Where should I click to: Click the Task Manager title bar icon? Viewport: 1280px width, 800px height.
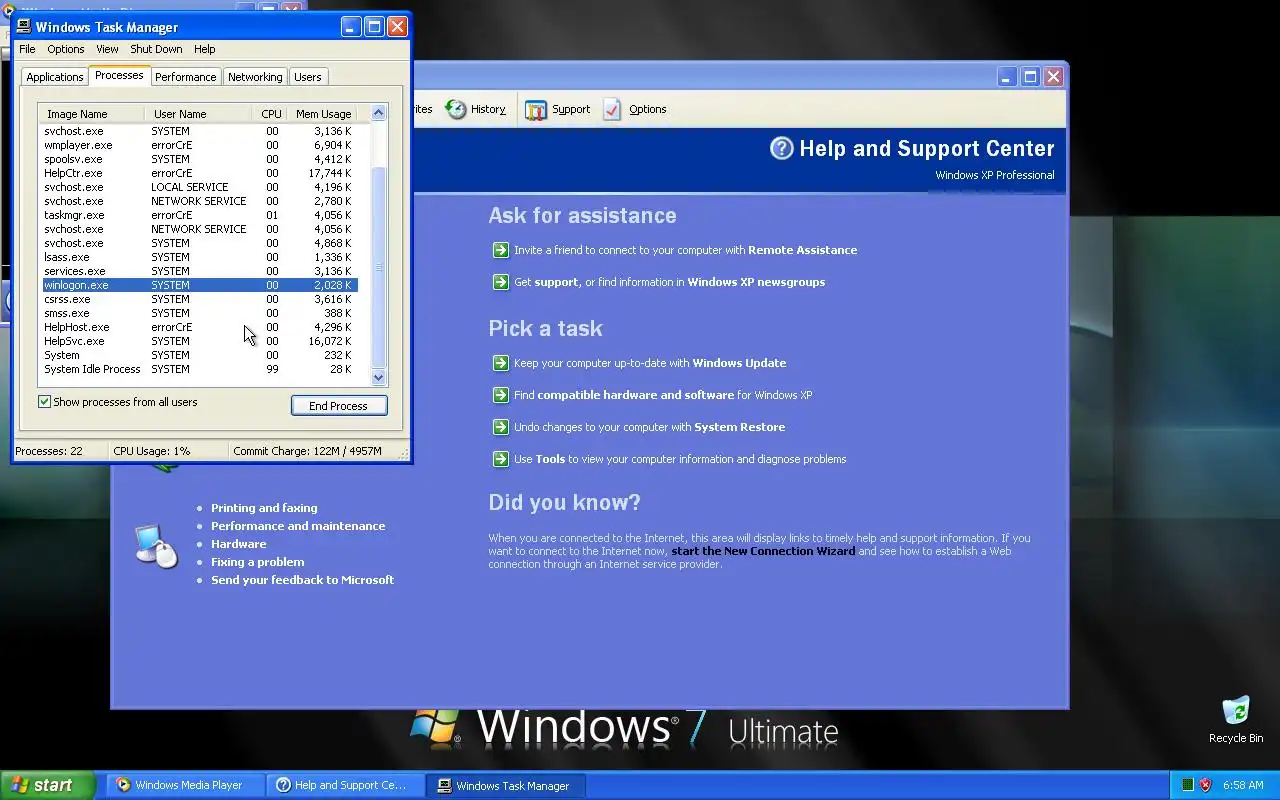point(24,27)
